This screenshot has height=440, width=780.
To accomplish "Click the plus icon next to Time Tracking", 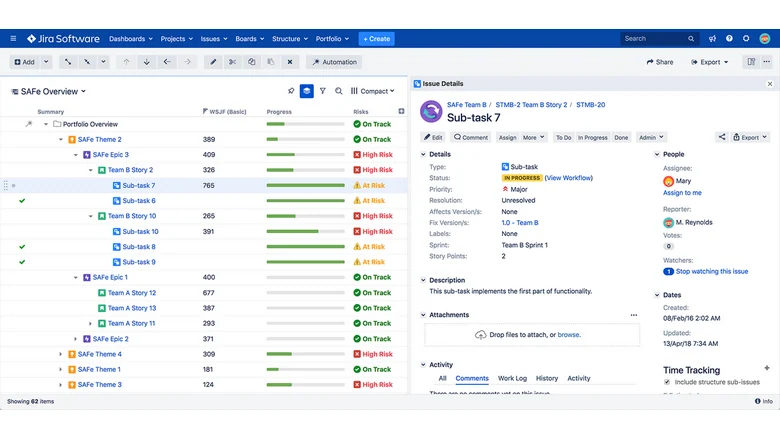I will [x=767, y=368].
